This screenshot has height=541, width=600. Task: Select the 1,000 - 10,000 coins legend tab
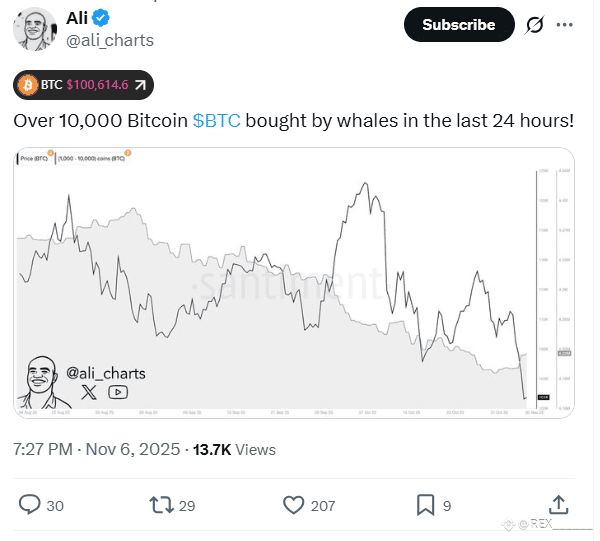pos(92,158)
